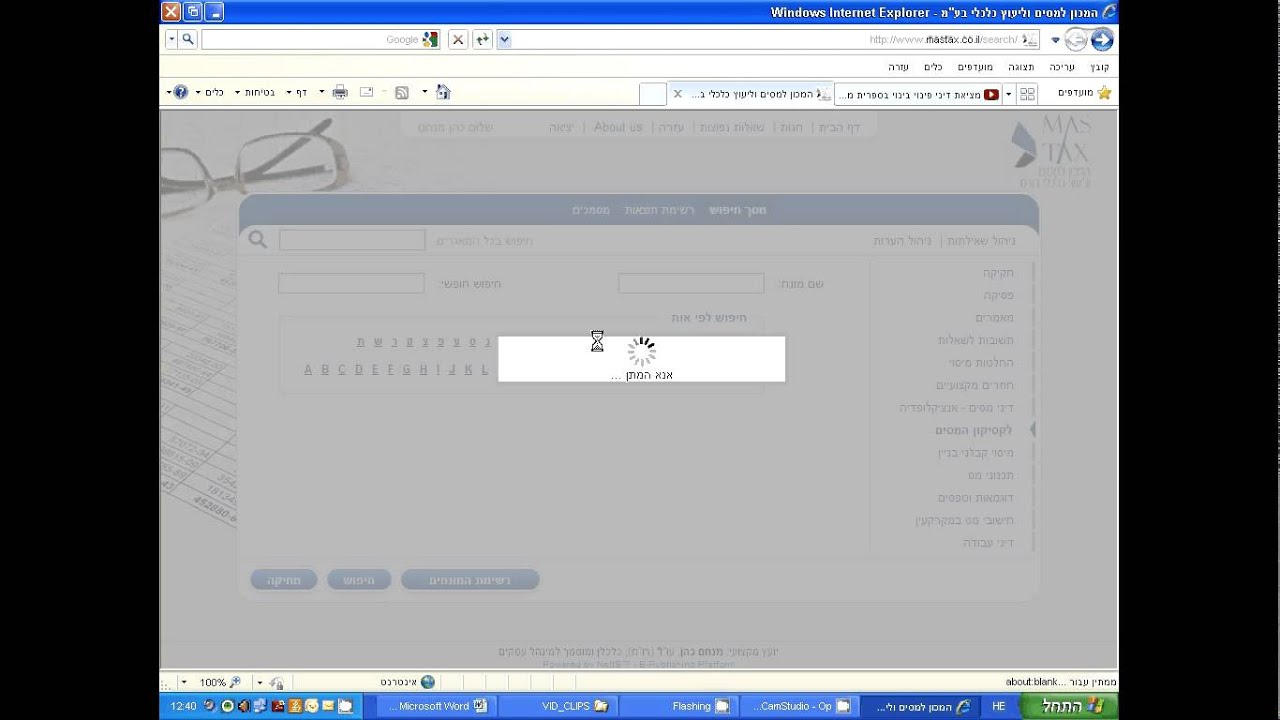
Task: Open the Favorites star button
Action: 1103,92
